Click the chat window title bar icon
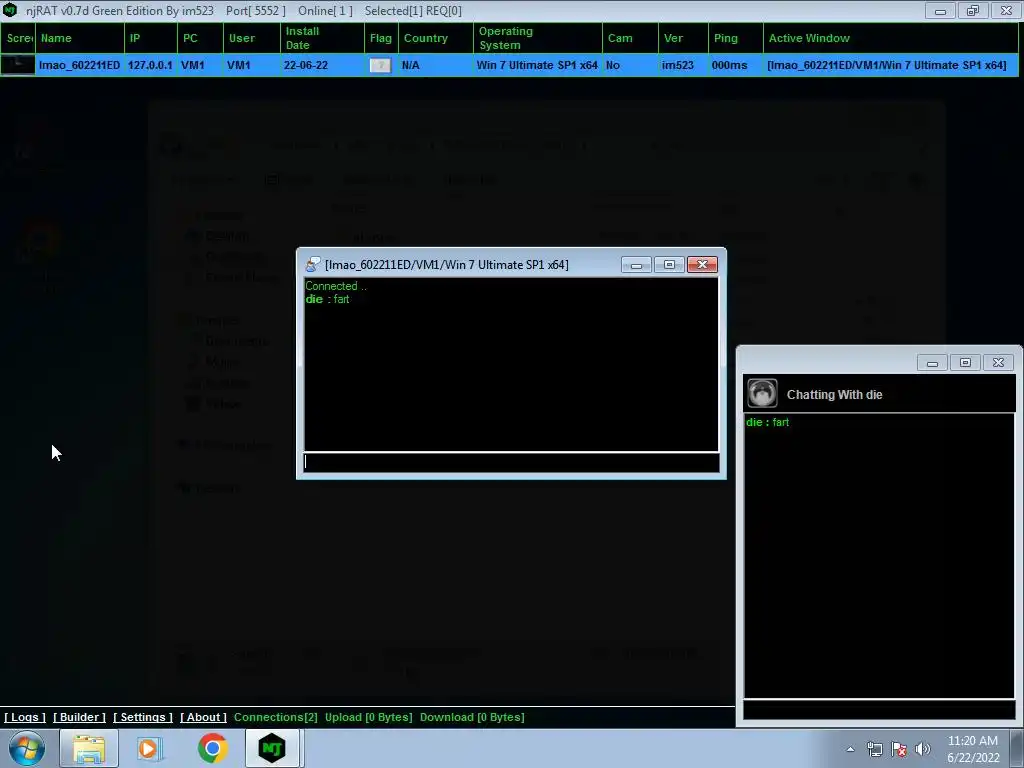Image resolution: width=1024 pixels, height=768 pixels. [313, 264]
